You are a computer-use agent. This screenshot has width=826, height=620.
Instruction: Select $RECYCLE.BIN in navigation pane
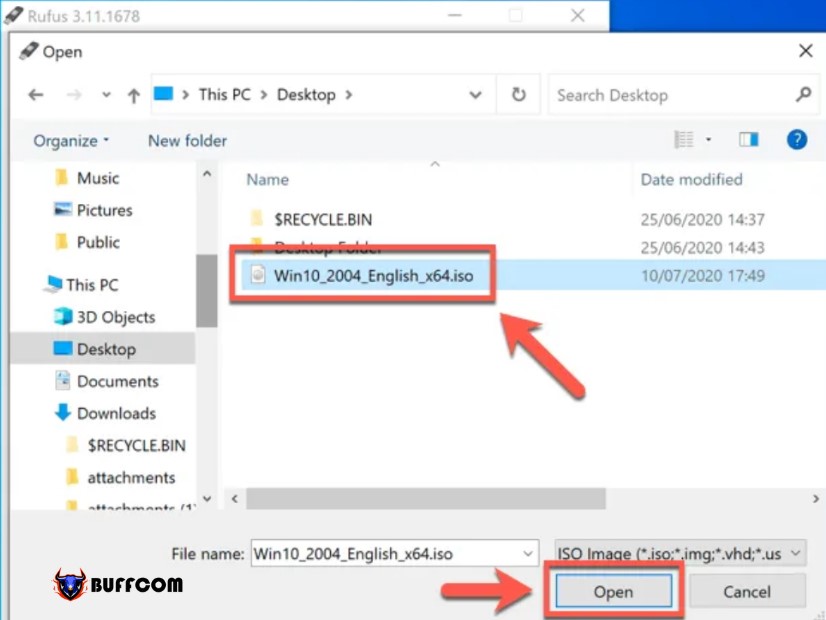point(136,446)
